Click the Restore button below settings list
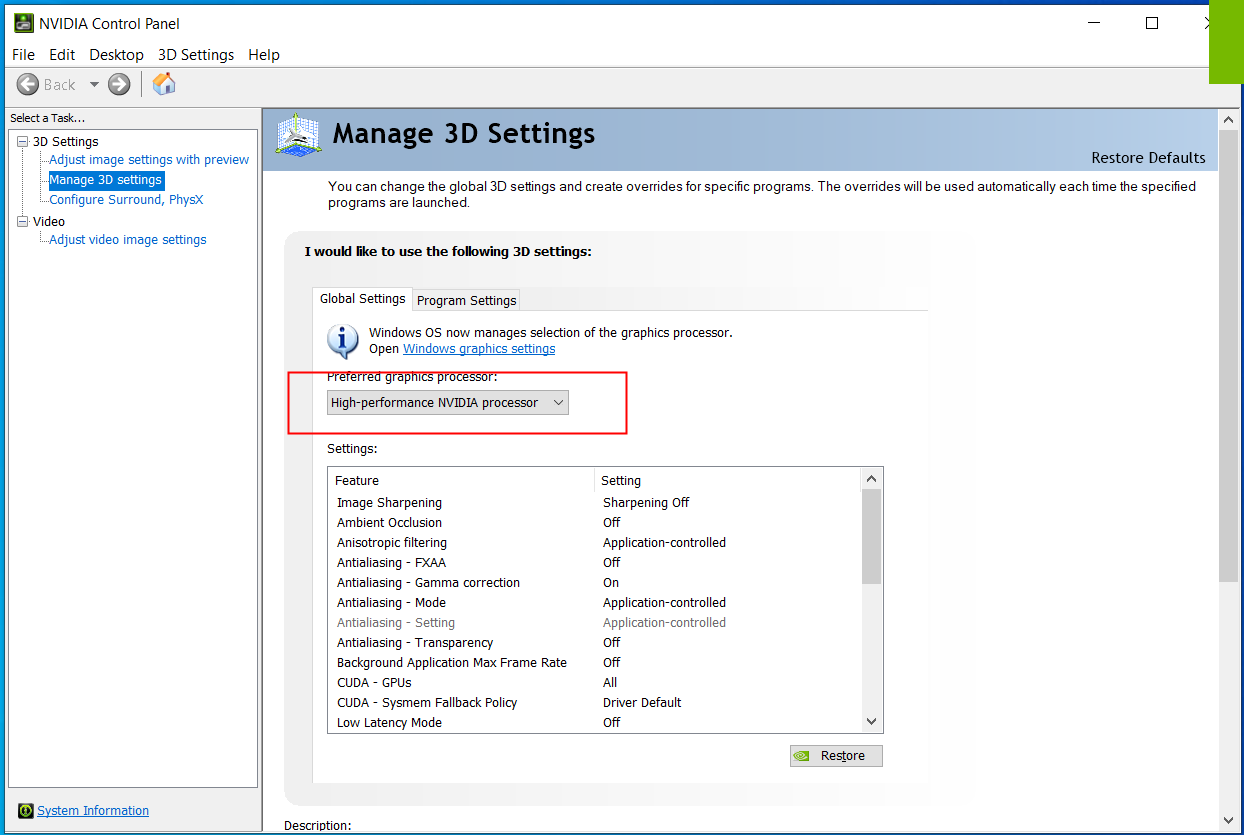This screenshot has height=835, width=1244. 836,756
